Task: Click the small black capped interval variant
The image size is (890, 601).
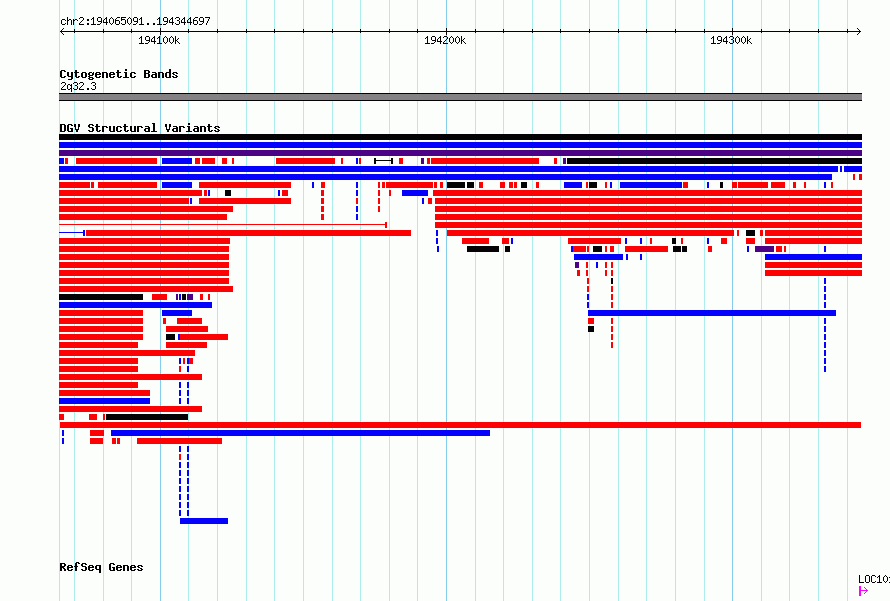Action: pyautogui.click(x=384, y=161)
